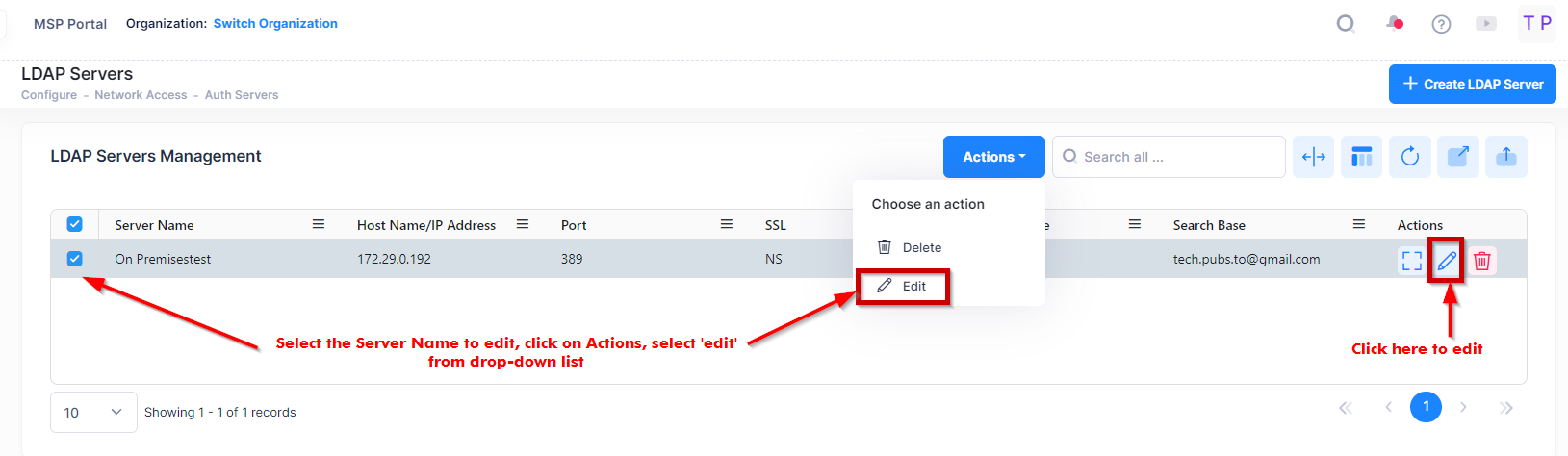Click the Create LDAP Server button

coord(1472,84)
